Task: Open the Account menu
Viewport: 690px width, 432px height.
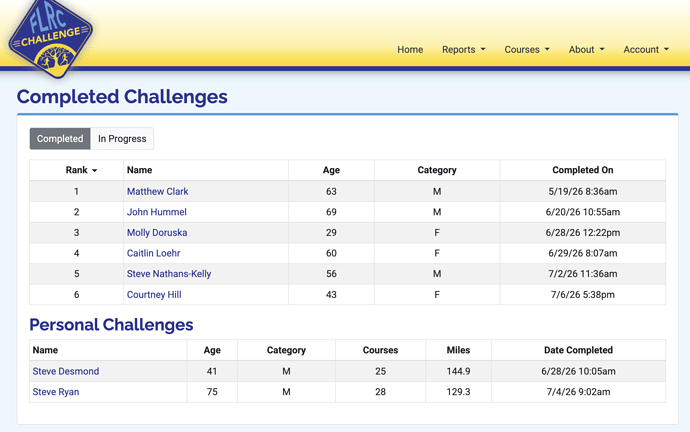Action: point(646,50)
